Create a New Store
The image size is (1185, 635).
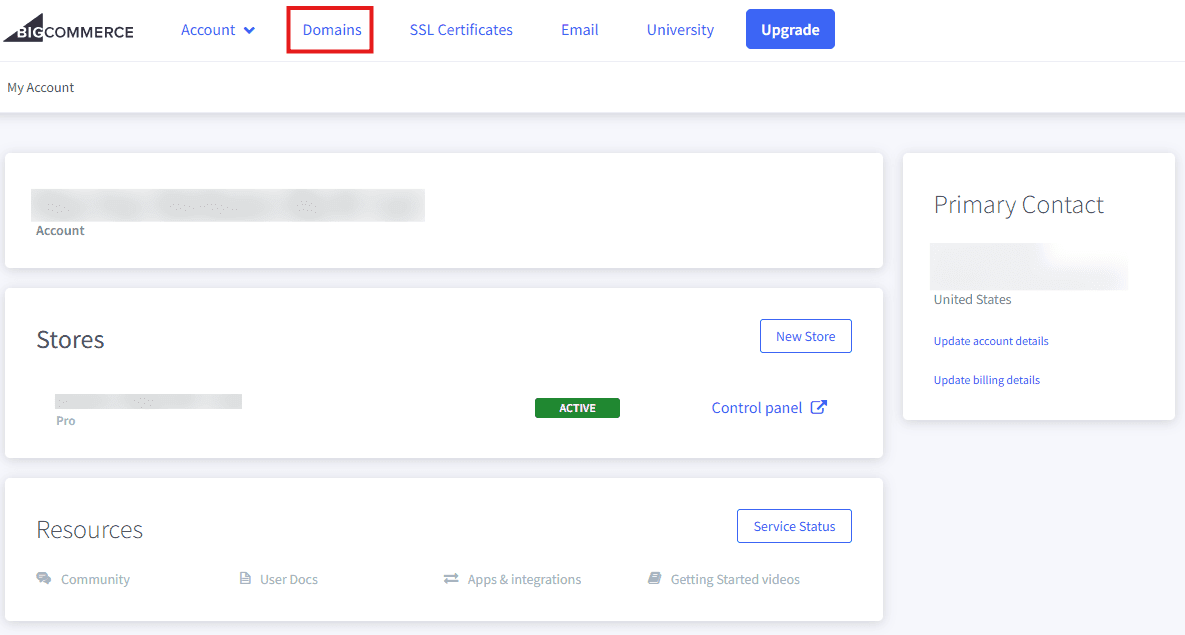tap(806, 336)
